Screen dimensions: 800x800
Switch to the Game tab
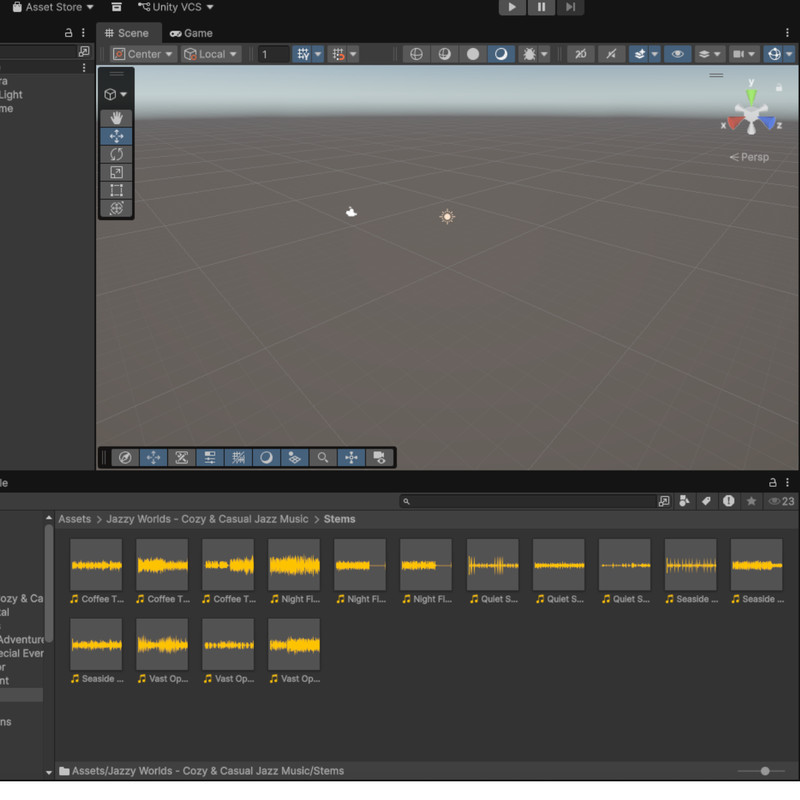[x=191, y=33]
